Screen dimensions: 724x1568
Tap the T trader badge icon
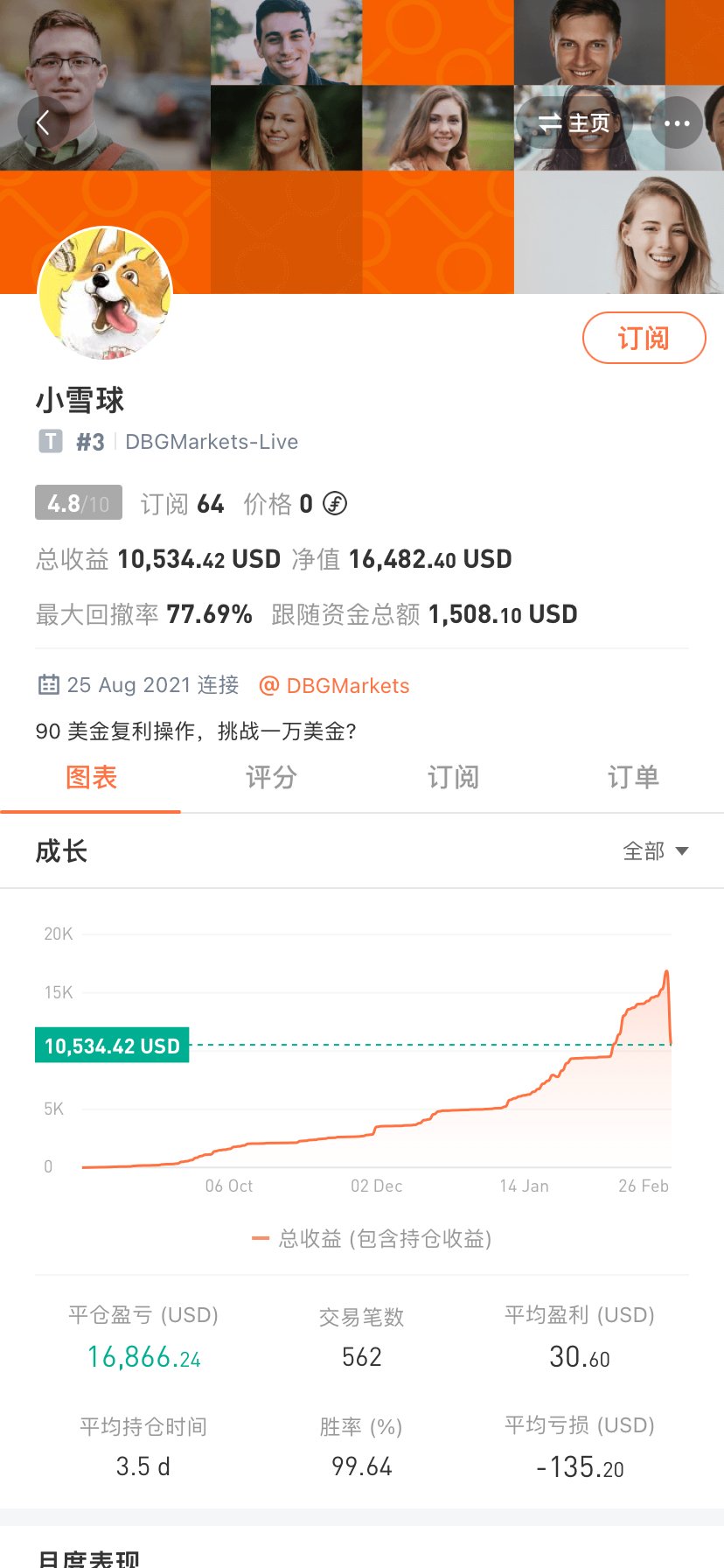[51, 441]
